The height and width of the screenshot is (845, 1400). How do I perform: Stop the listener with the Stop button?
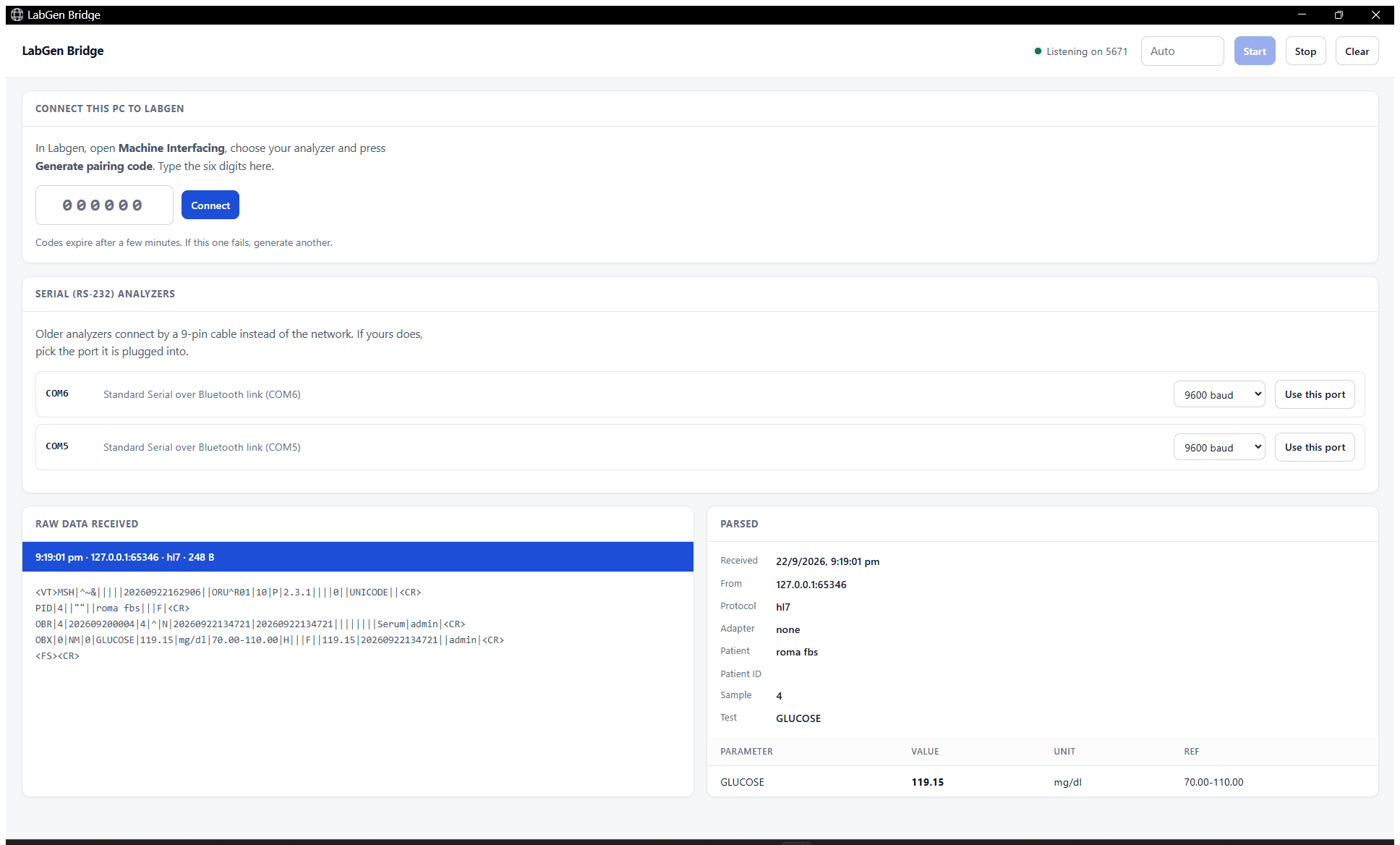pyautogui.click(x=1305, y=51)
